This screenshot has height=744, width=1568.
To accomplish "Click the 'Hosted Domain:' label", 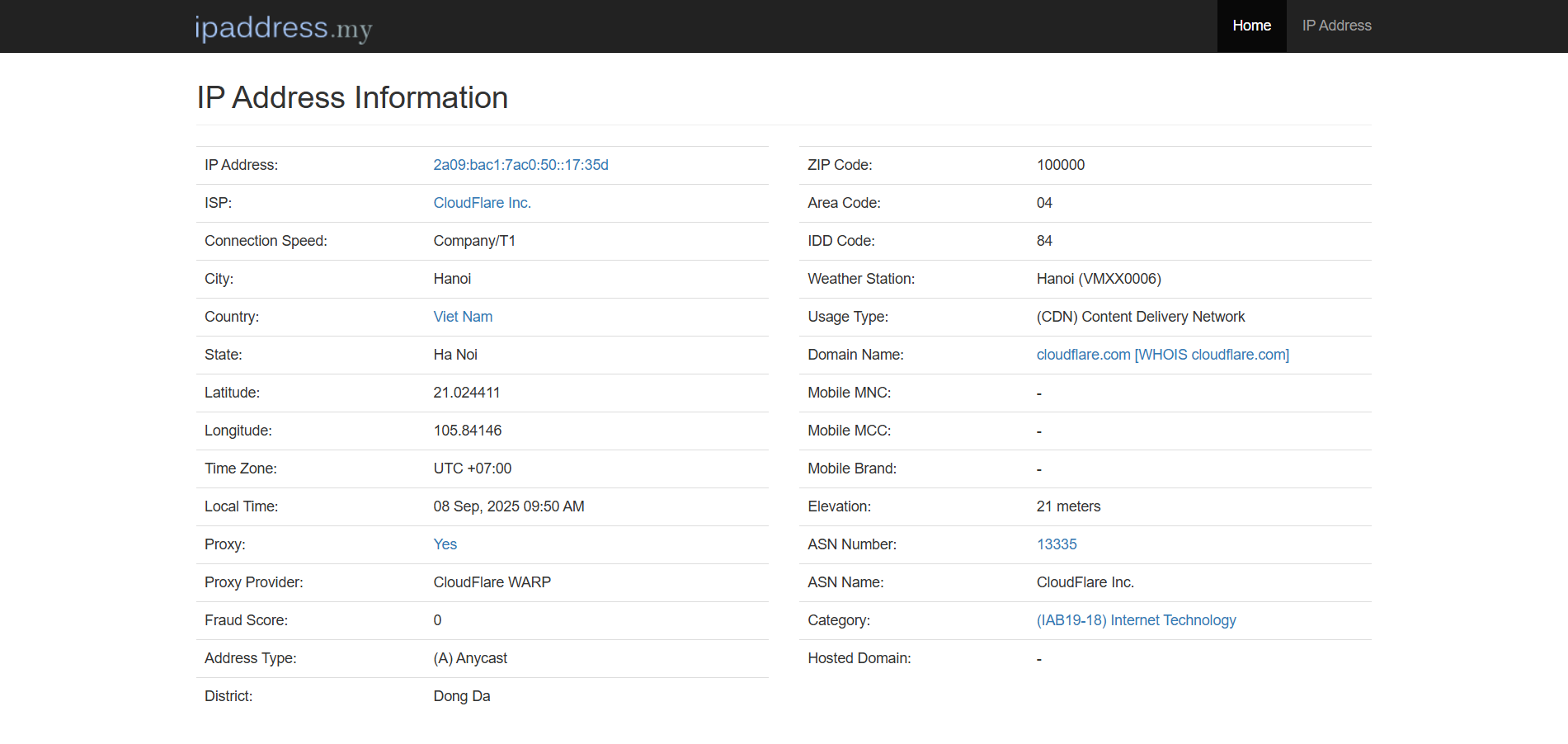I will tap(859, 658).
